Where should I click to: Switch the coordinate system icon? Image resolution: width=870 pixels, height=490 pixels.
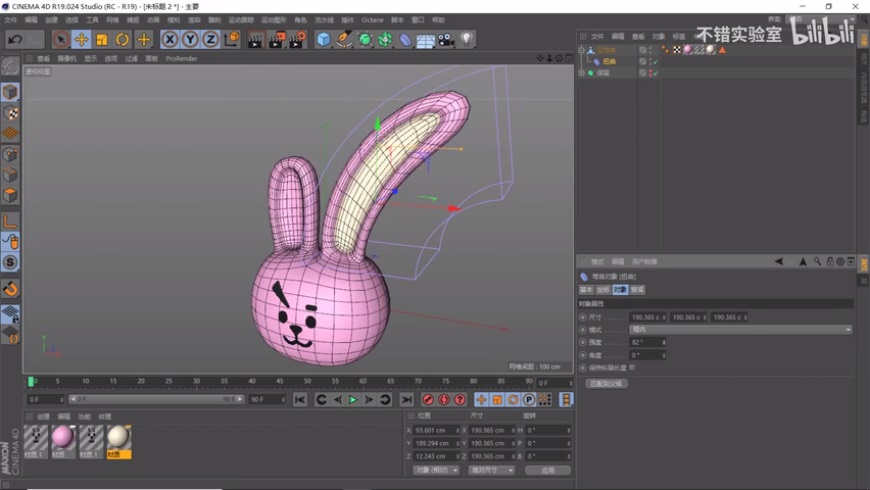coord(231,39)
